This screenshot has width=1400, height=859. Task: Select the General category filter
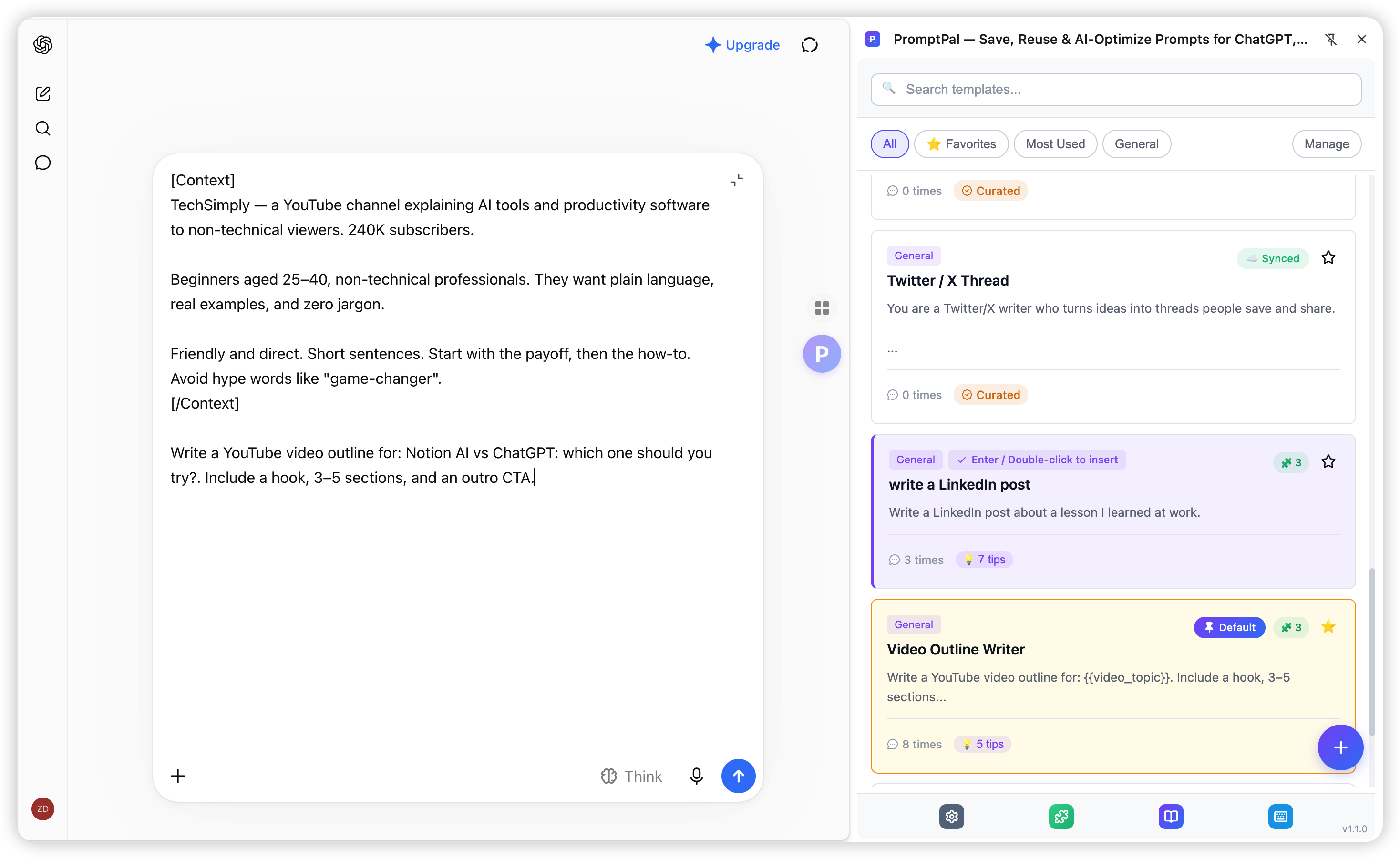click(x=1136, y=144)
